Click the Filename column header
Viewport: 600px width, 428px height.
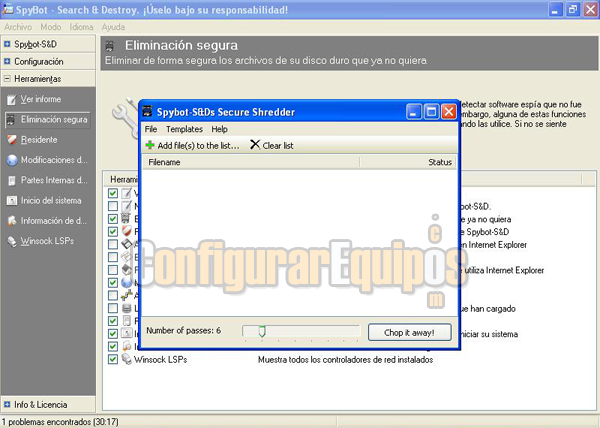click(251, 162)
